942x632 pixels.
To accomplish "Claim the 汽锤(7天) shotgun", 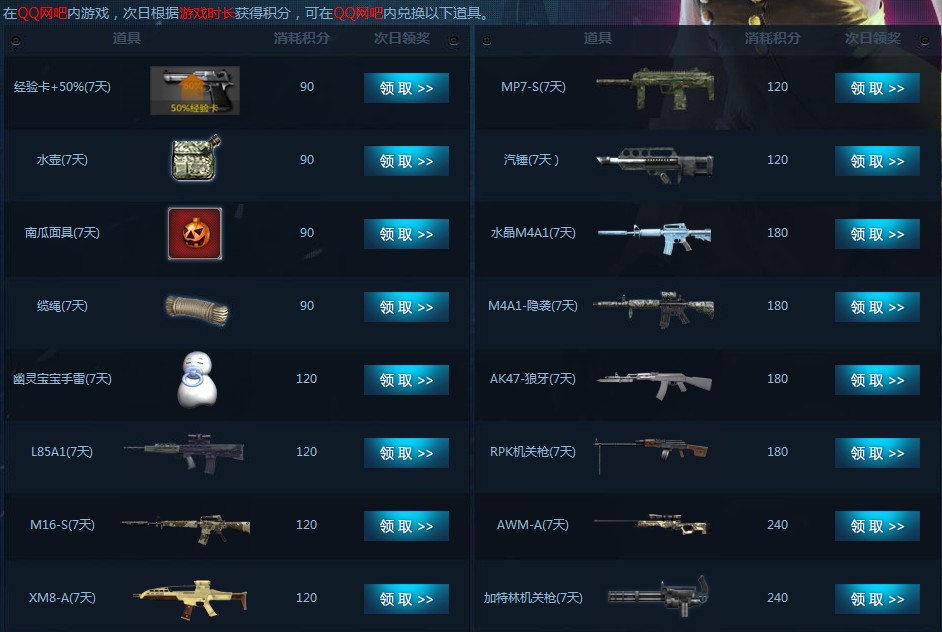I will pos(877,161).
